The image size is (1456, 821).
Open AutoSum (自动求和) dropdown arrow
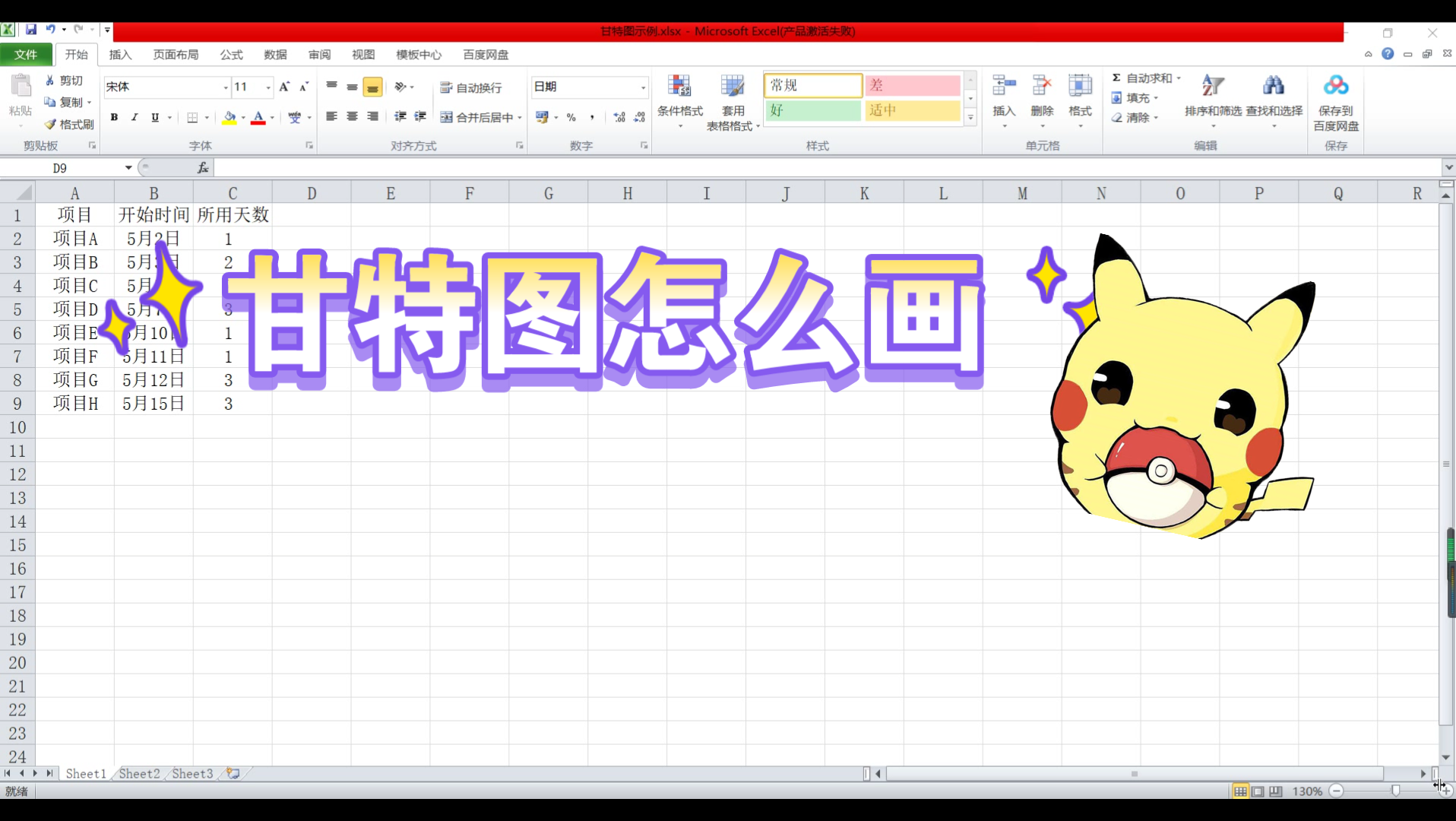(1179, 78)
